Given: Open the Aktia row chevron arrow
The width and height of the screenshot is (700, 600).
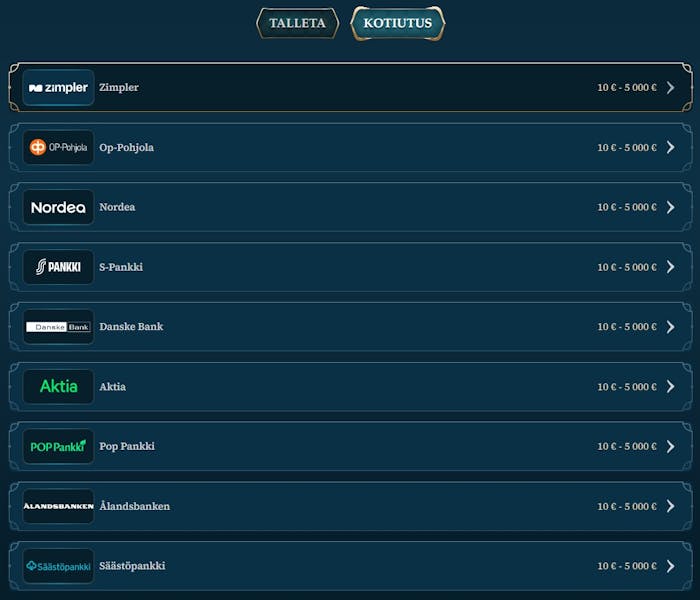Looking at the screenshot, I should pyautogui.click(x=671, y=387).
